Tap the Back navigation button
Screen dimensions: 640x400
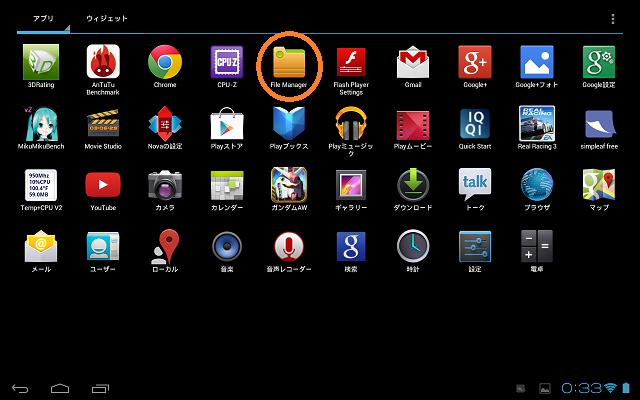click(x=20, y=388)
